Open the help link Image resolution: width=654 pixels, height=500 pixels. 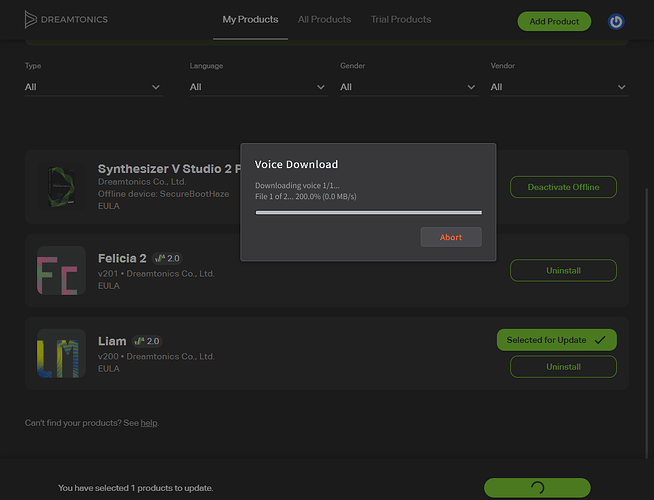tap(149, 423)
